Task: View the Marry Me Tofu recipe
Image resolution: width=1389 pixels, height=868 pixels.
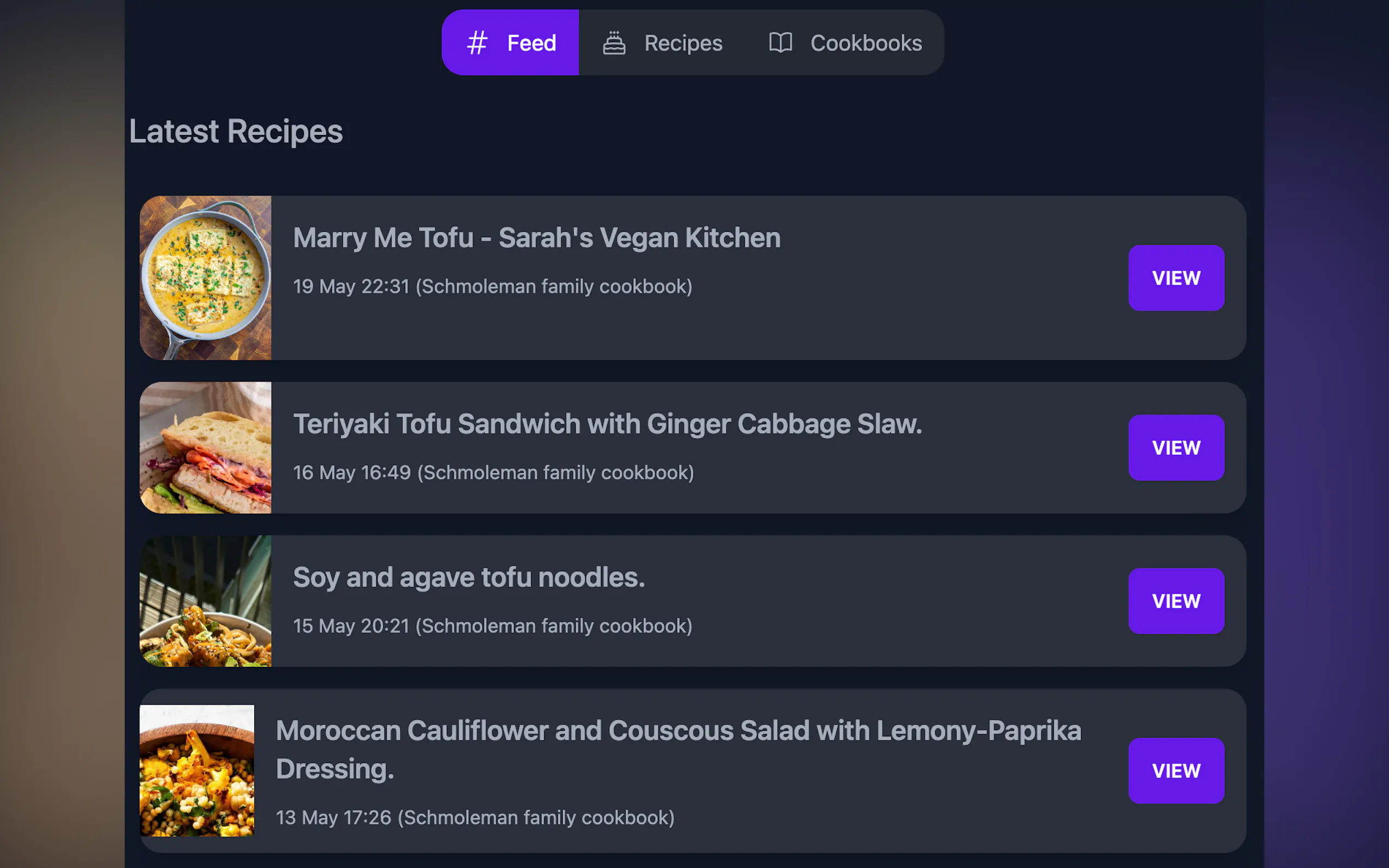Action: point(1176,278)
